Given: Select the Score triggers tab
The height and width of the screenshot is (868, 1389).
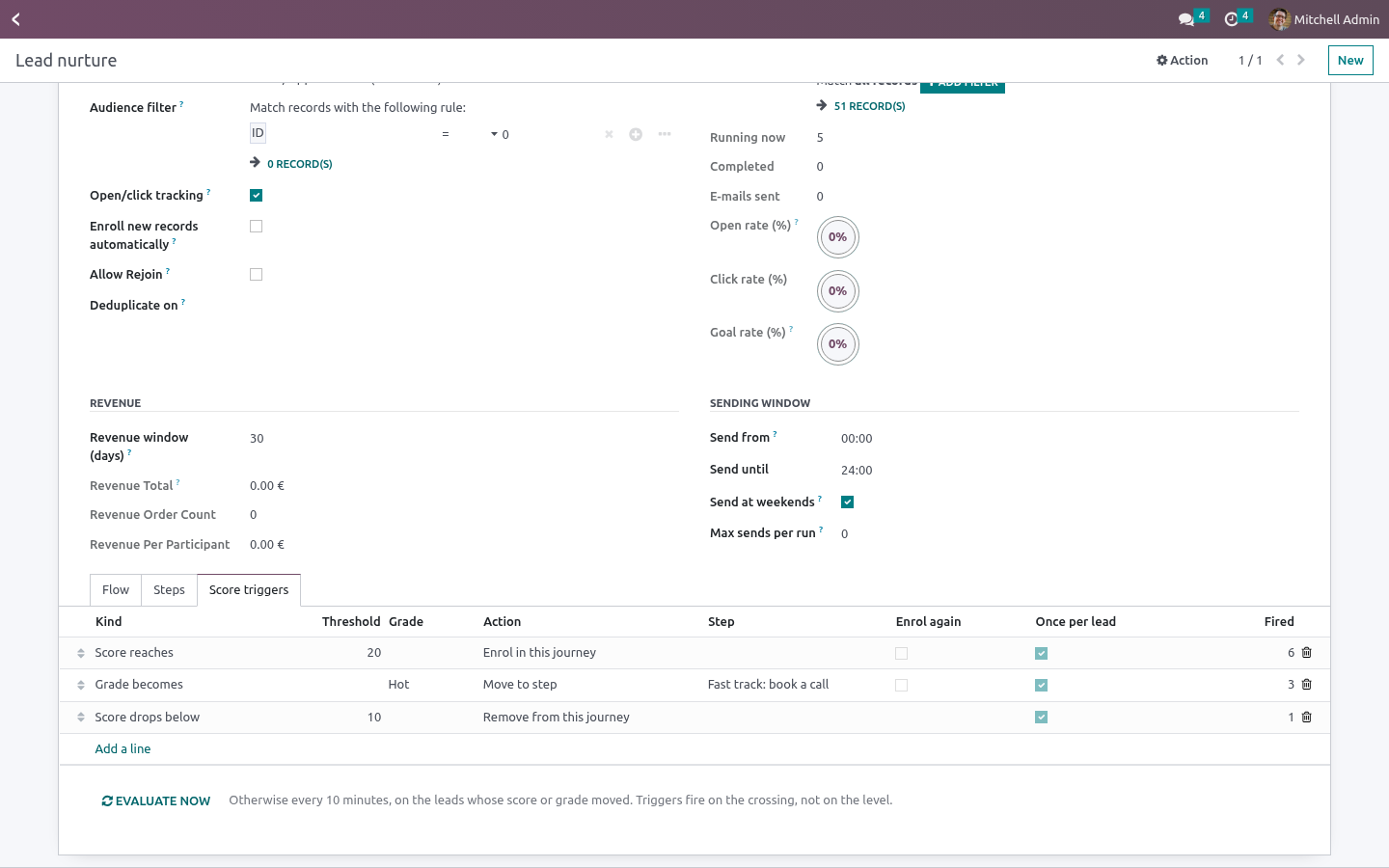Looking at the screenshot, I should pyautogui.click(x=249, y=589).
